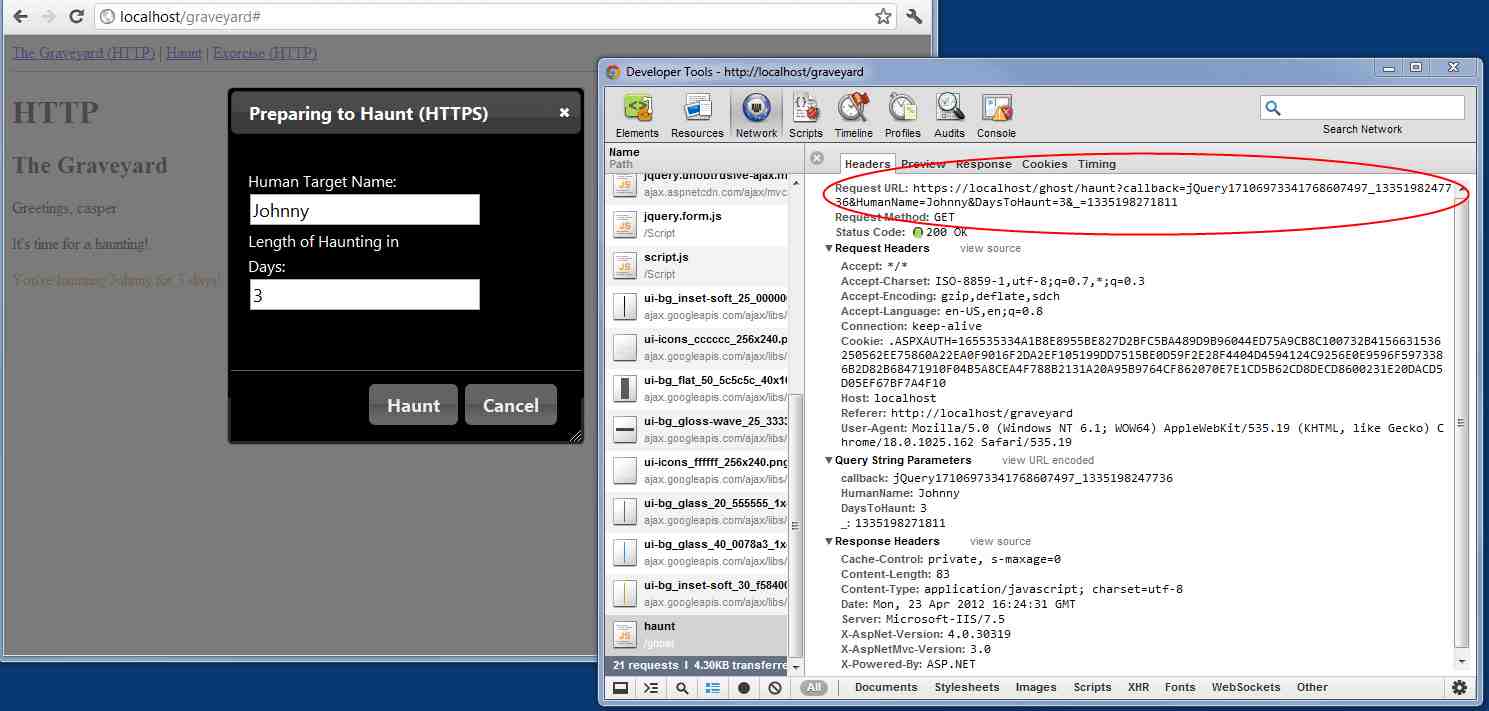The width and height of the screenshot is (1489, 711).
Task: Open the DevTools settings gear
Action: coord(1459,688)
